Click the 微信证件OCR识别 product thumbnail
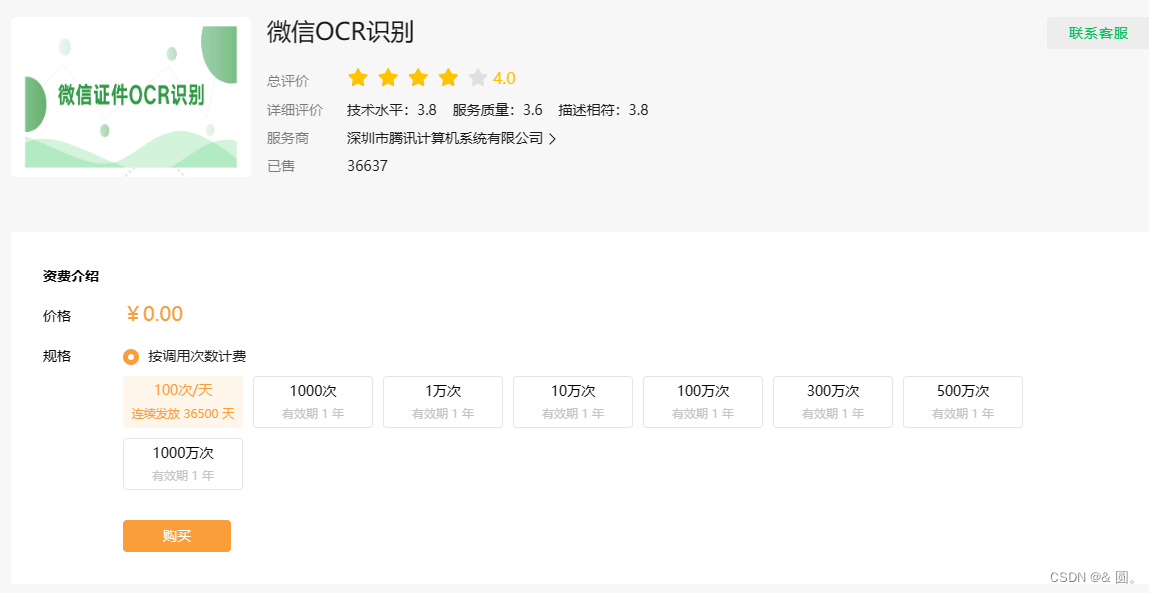 pos(131,97)
